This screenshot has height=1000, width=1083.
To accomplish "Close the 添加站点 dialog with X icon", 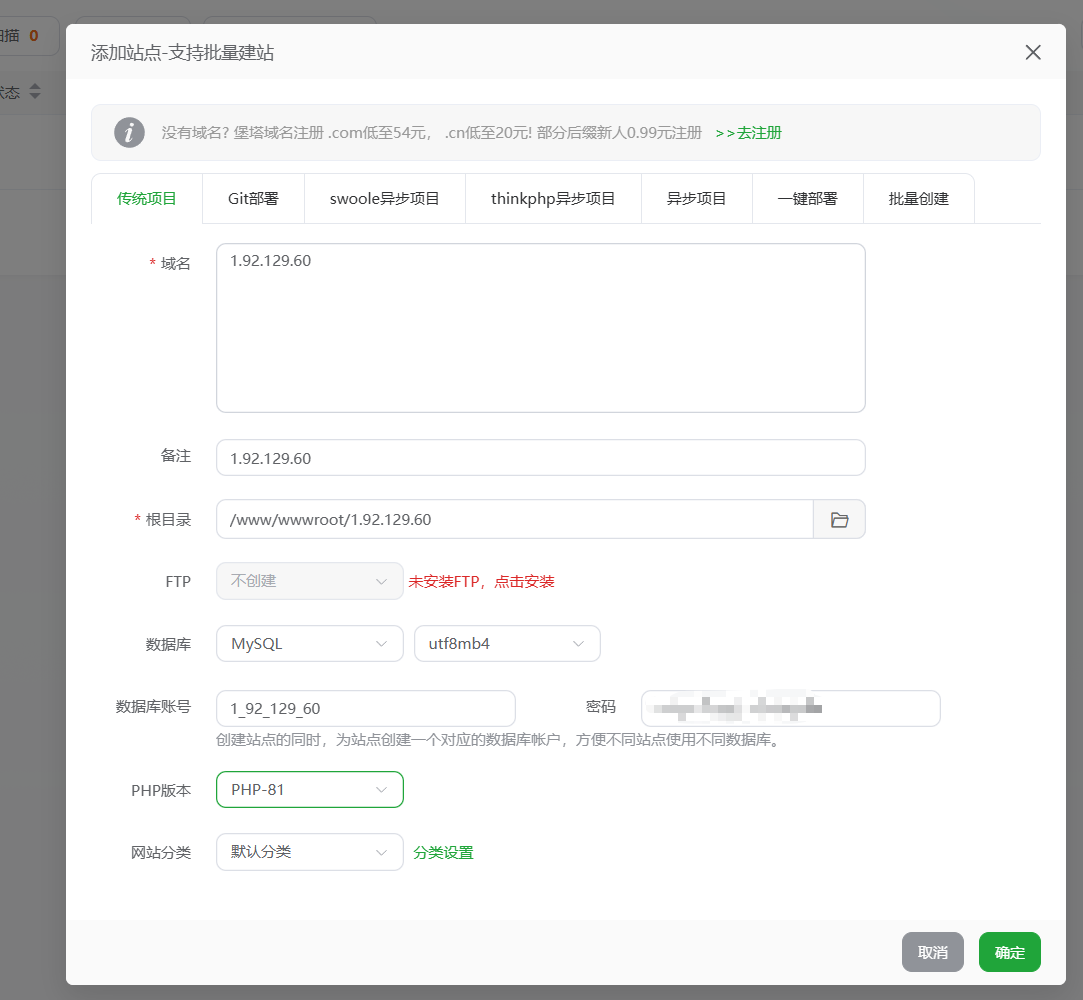I will 1033,53.
